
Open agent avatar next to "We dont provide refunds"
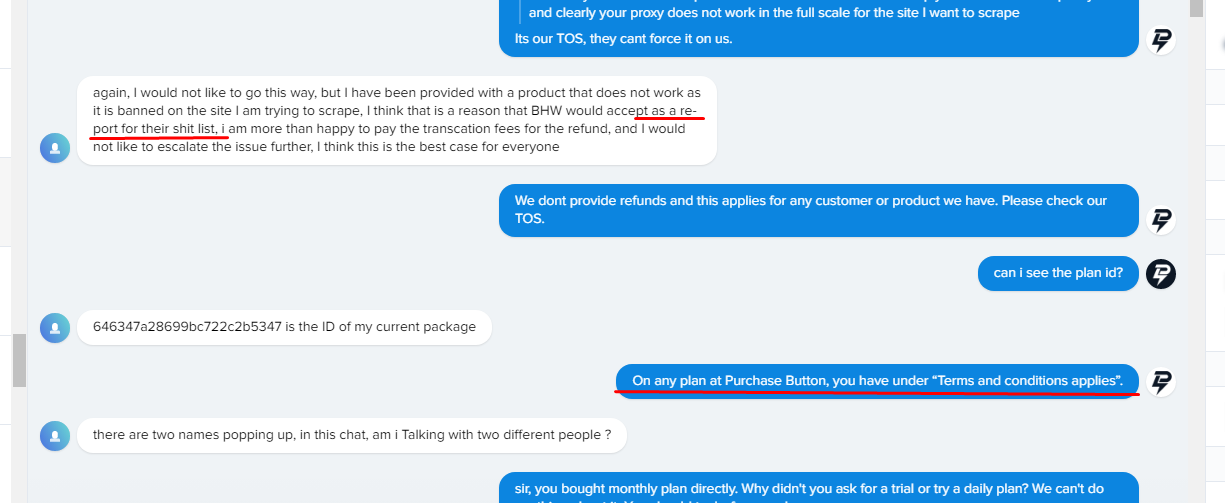[1161, 220]
